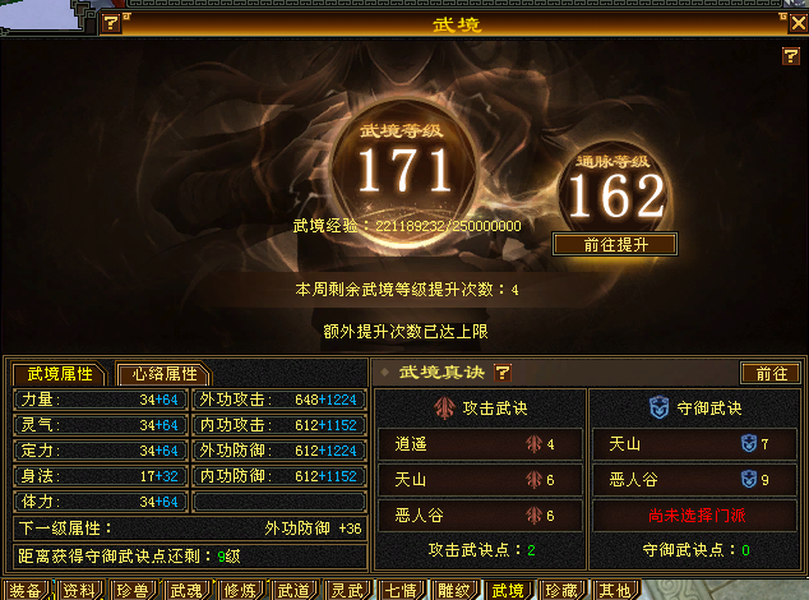
Task: Click sword icon in 恶人谷 attack row
Action: 534,515
